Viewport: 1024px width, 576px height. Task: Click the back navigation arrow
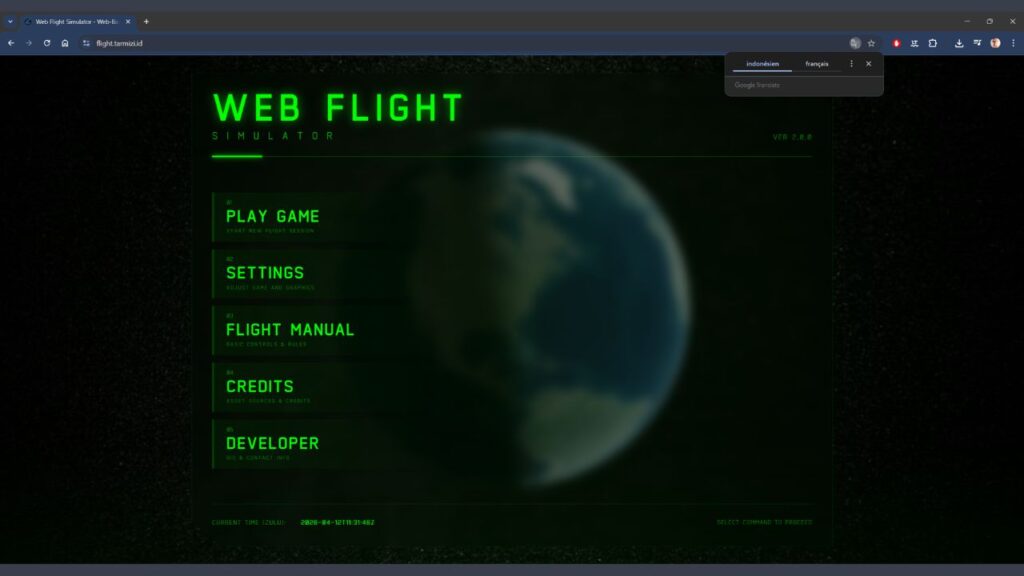click(x=10, y=43)
